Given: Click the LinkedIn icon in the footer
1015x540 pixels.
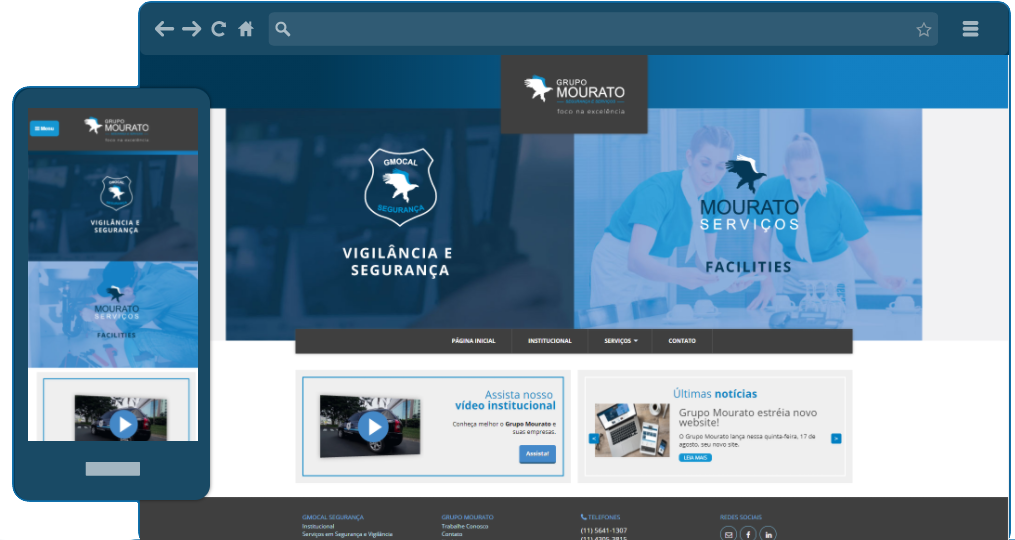Looking at the screenshot, I should tap(768, 534).
